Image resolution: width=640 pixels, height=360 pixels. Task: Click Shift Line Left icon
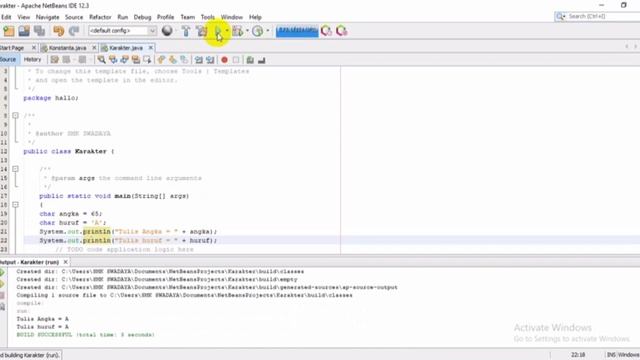pyautogui.click(x=199, y=60)
